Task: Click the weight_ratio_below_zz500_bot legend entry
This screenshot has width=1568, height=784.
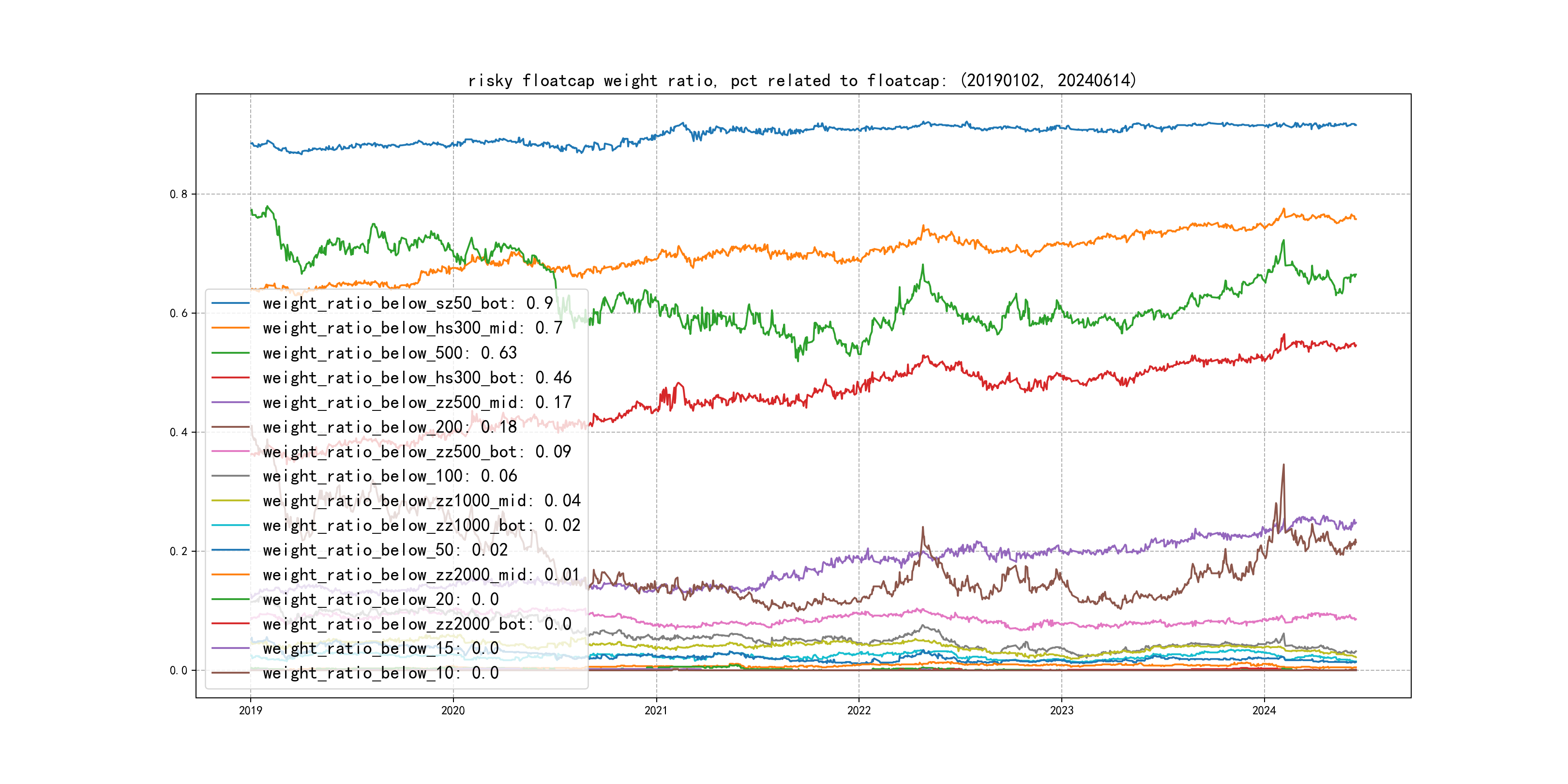Action: click(x=417, y=452)
